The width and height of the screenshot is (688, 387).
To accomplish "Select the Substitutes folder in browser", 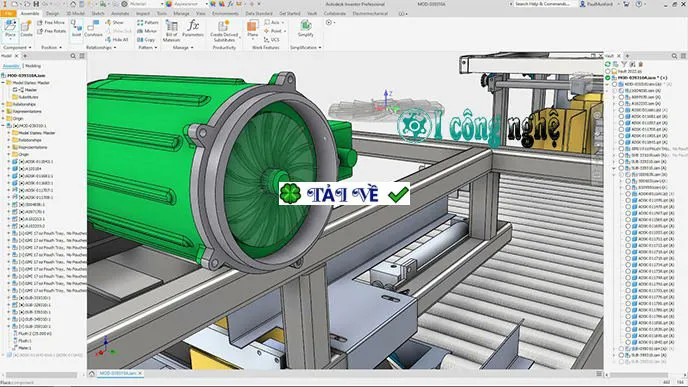I will point(25,97).
